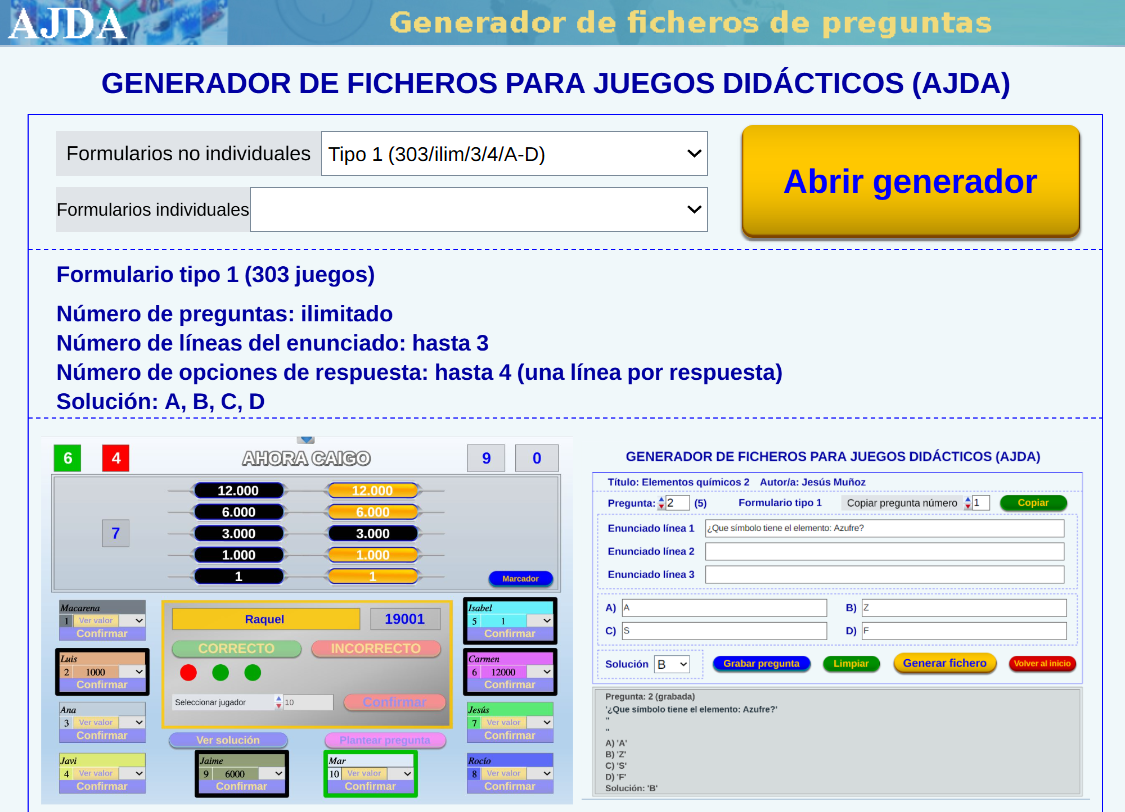Click the blue Marcador button

point(520,578)
